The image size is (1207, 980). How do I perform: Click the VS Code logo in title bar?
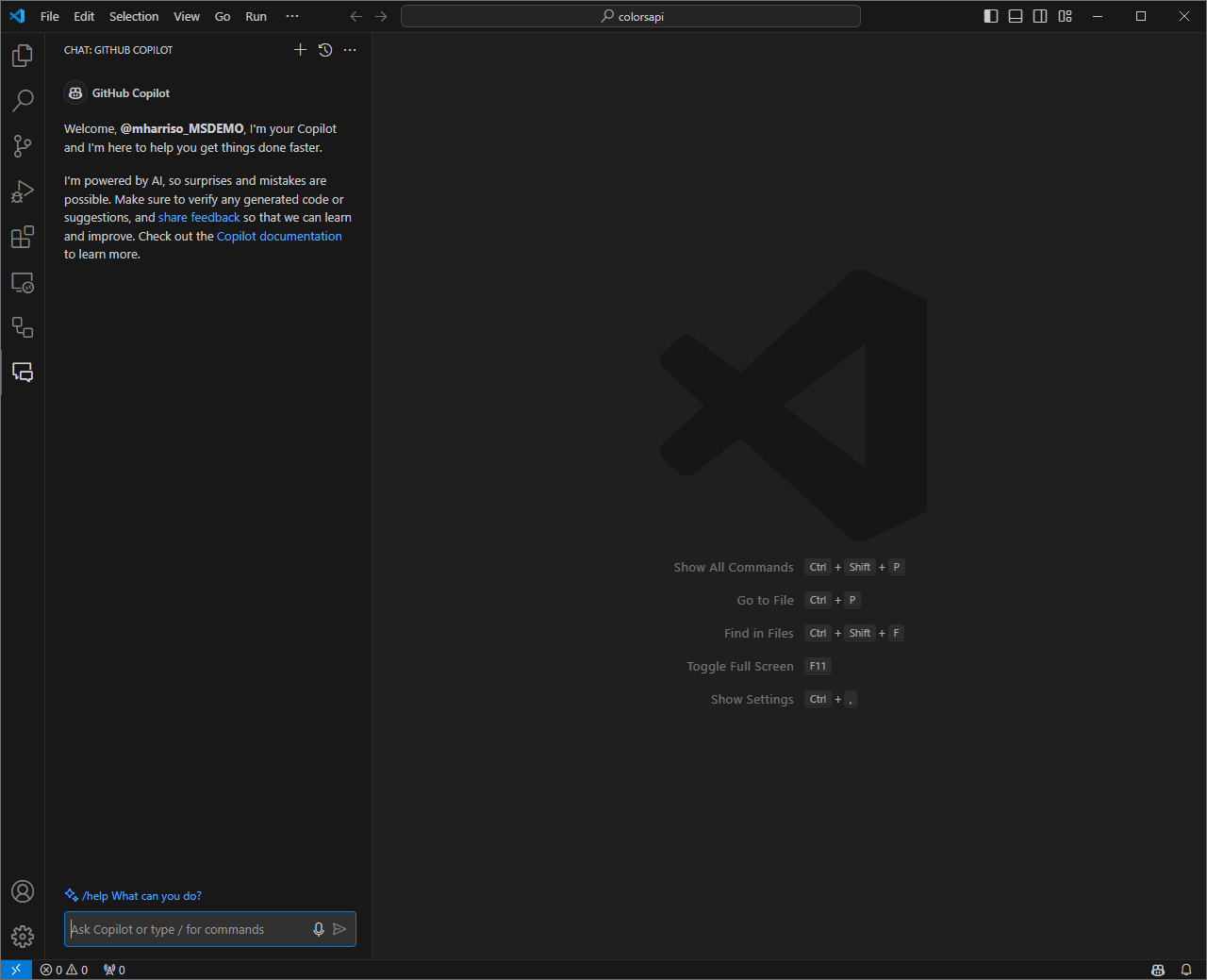[17, 16]
